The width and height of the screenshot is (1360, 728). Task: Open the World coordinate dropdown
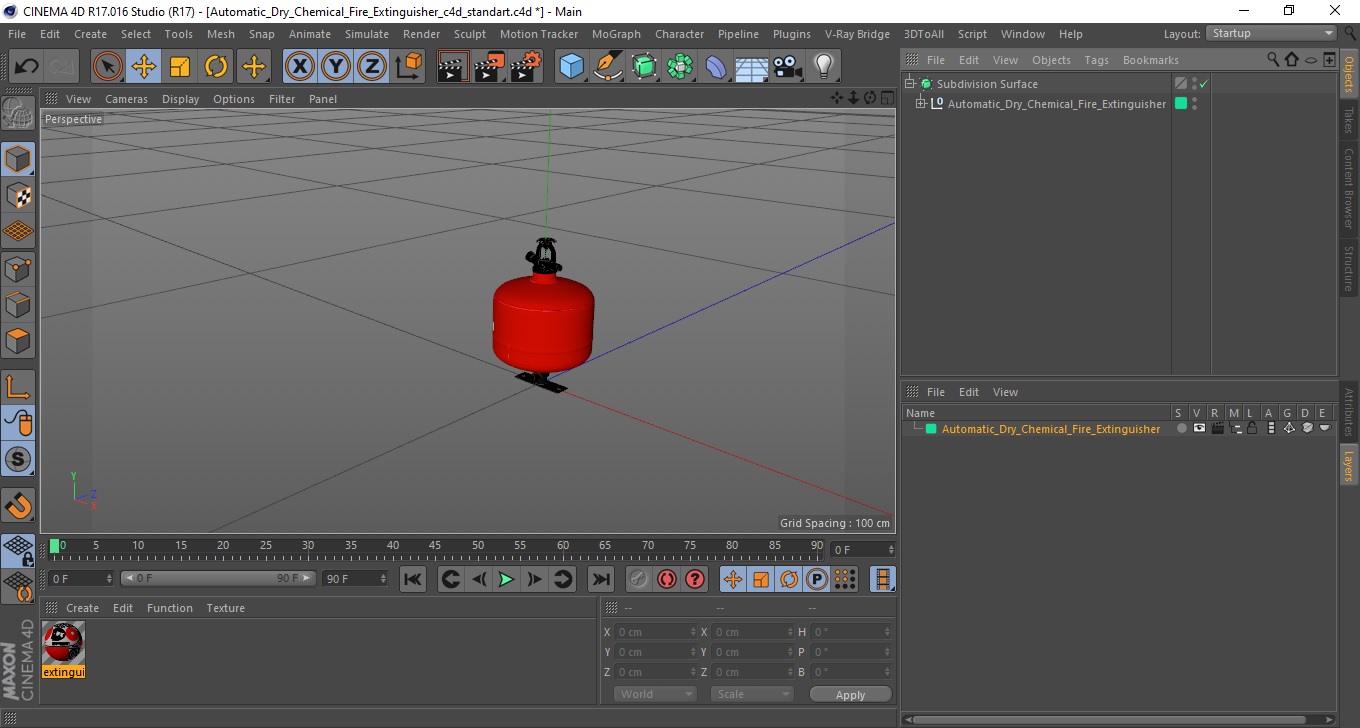pos(655,694)
